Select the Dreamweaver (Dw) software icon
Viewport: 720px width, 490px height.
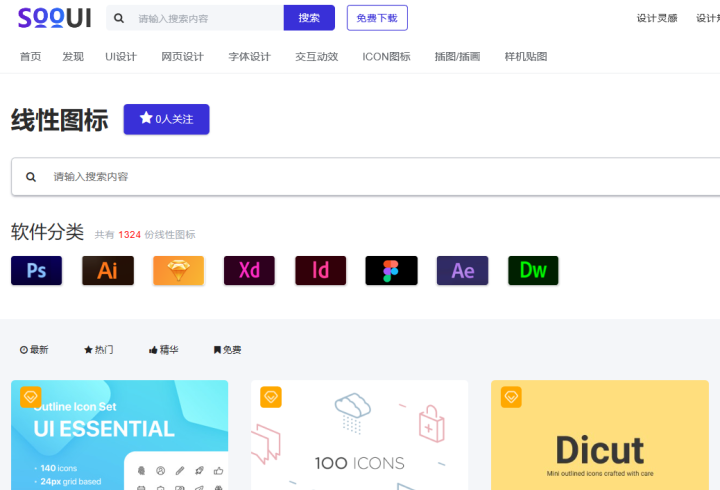(533, 270)
